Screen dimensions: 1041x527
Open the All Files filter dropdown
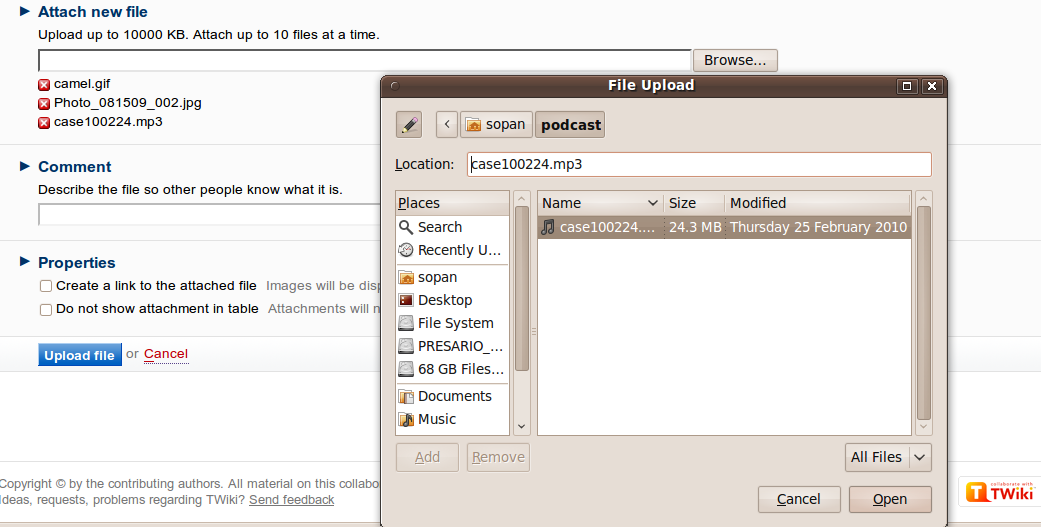pos(888,457)
